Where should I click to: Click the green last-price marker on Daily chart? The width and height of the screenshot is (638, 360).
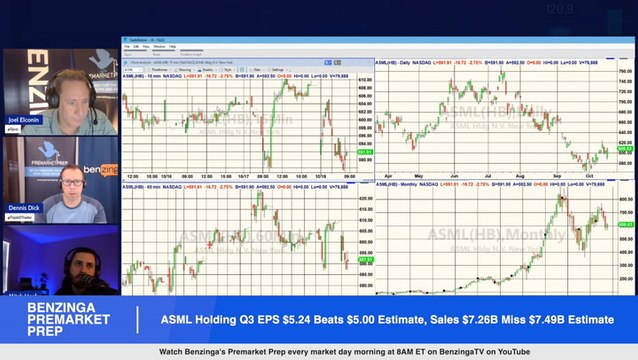pyautogui.click(x=625, y=149)
